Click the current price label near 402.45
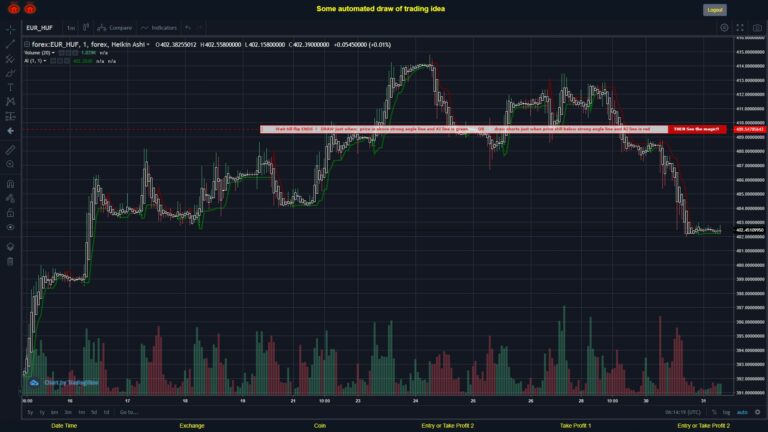 750,230
